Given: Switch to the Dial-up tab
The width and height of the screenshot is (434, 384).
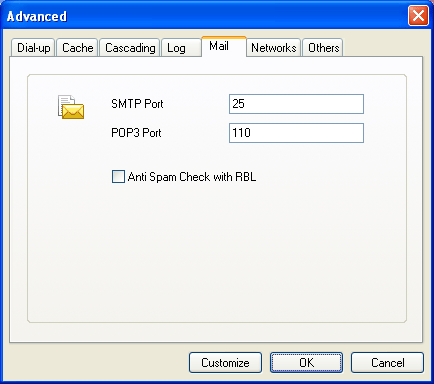Looking at the screenshot, I should point(33,48).
